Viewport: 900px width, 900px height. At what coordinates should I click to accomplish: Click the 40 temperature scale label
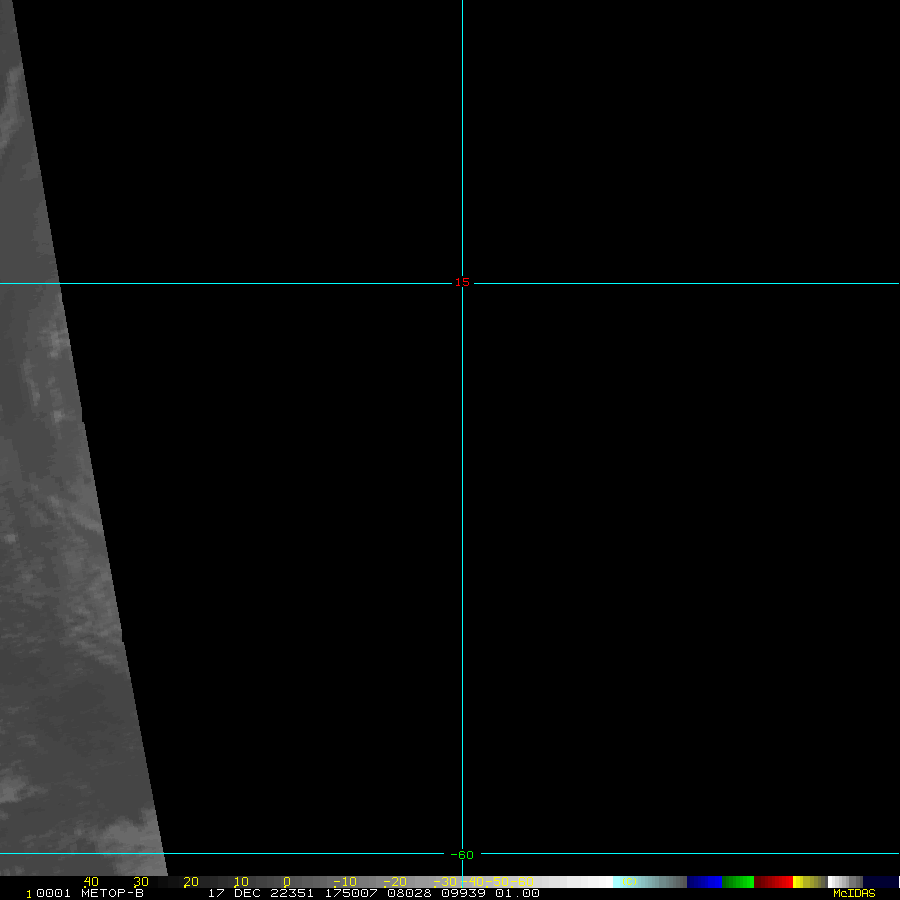pos(91,882)
